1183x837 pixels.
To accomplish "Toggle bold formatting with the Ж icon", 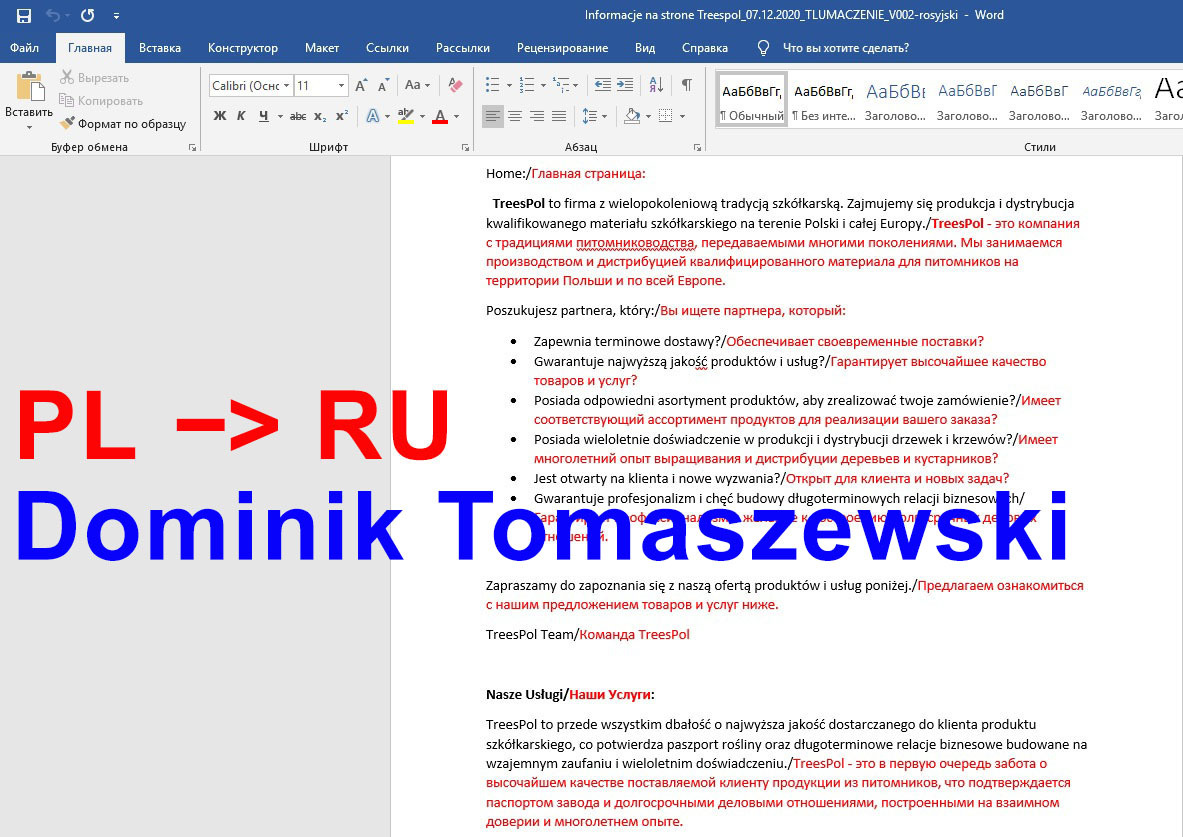I will [x=220, y=115].
